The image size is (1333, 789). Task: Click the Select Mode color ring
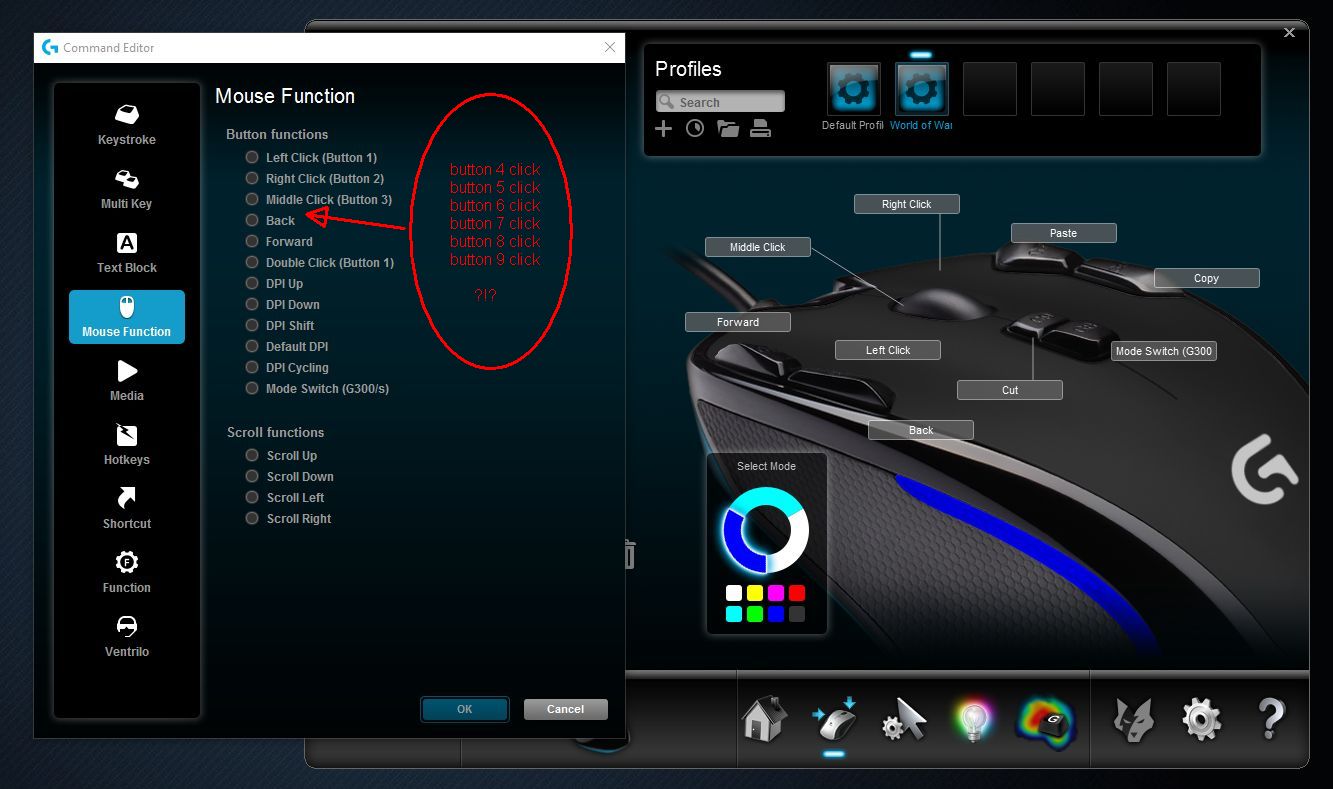click(x=766, y=530)
